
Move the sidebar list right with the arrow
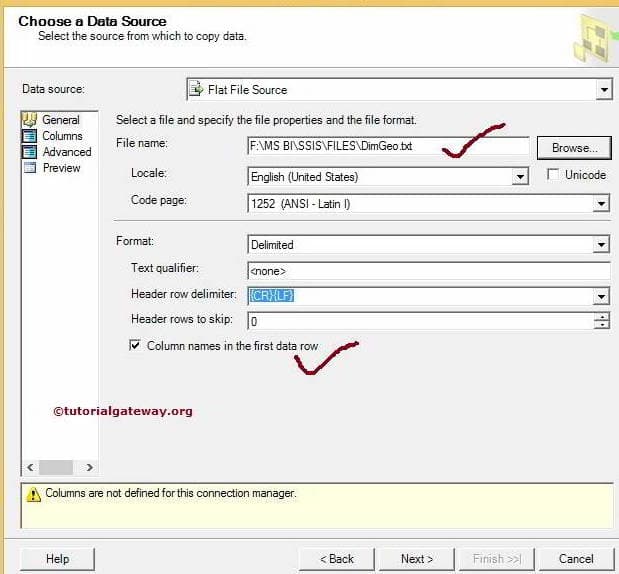click(90, 467)
